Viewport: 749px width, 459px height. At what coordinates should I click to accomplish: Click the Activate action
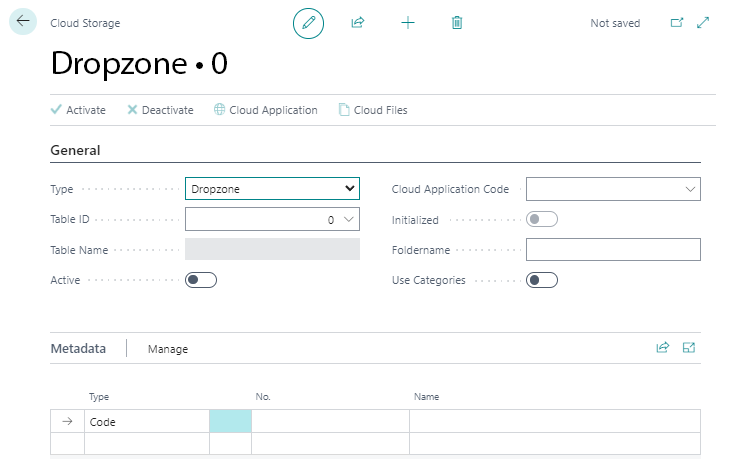78,110
